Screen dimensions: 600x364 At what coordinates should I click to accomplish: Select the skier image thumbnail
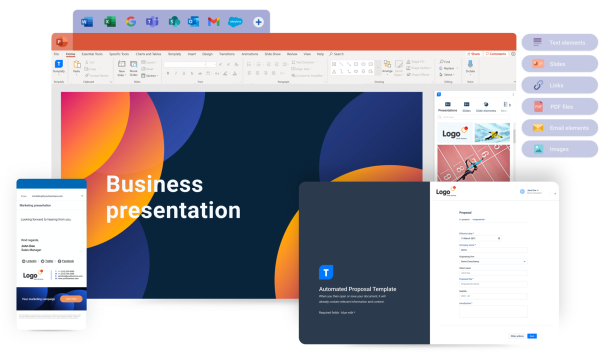click(492, 133)
